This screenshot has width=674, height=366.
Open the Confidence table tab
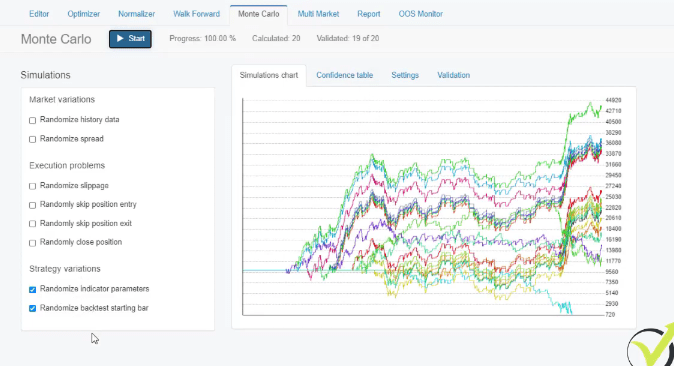coord(344,75)
